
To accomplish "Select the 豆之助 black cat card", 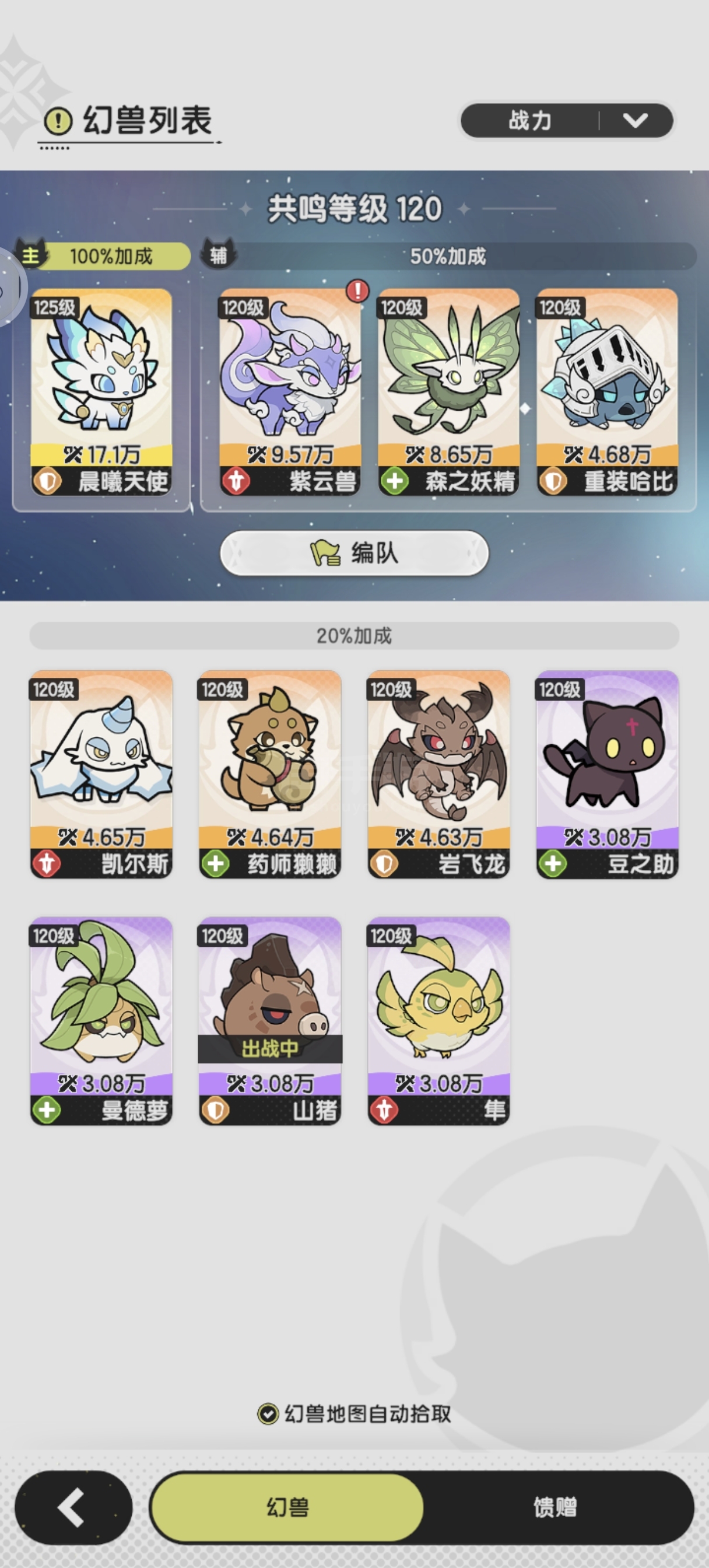I will [607, 773].
